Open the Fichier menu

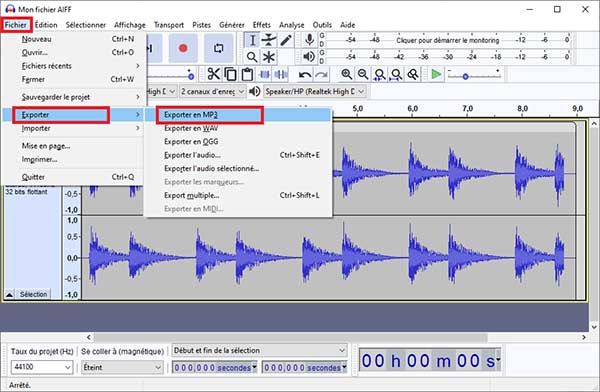pos(16,25)
